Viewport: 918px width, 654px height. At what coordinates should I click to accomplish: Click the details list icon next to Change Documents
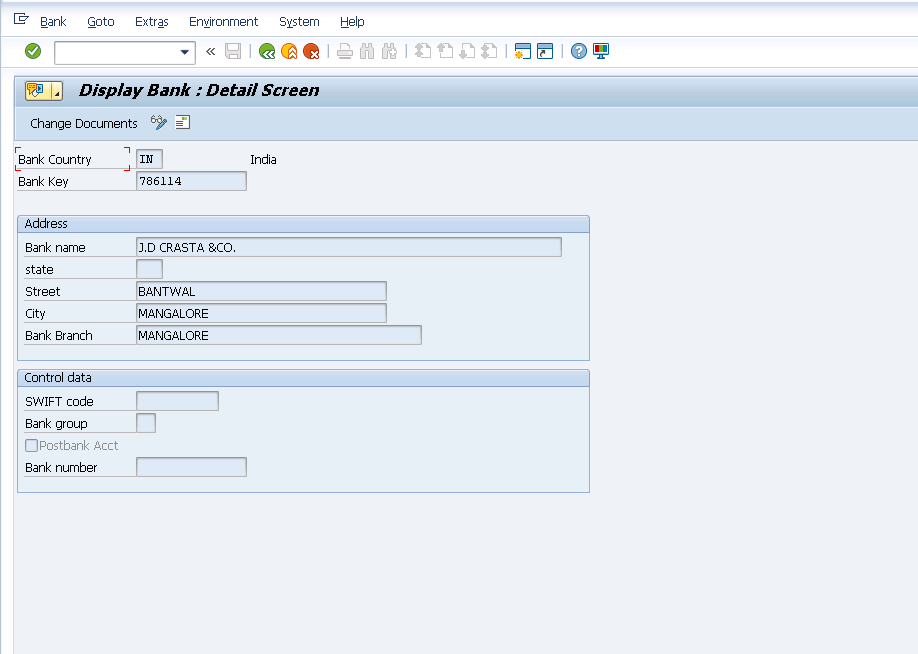tap(182, 122)
